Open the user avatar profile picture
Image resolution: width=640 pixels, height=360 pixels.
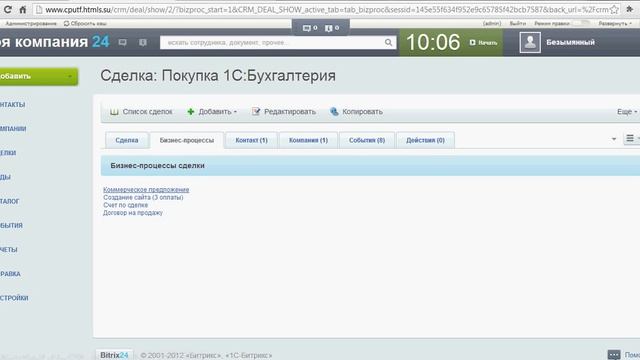pyautogui.click(x=530, y=42)
